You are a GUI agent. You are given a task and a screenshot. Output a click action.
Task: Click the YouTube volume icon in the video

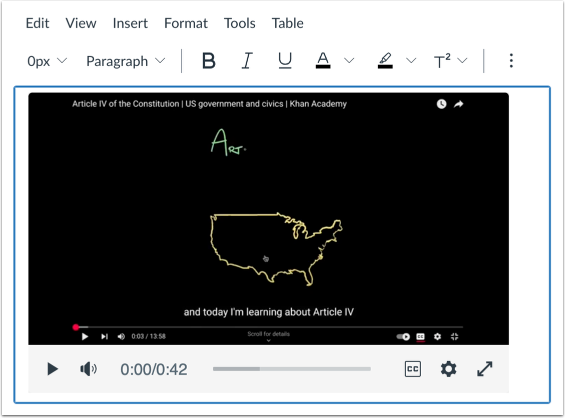click(121, 337)
